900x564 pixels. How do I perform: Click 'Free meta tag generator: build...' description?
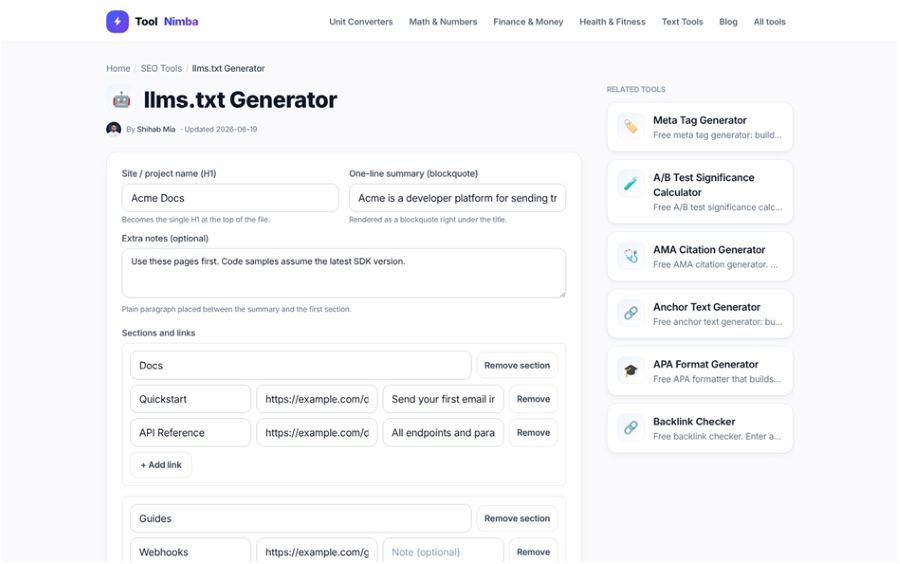pos(717,135)
